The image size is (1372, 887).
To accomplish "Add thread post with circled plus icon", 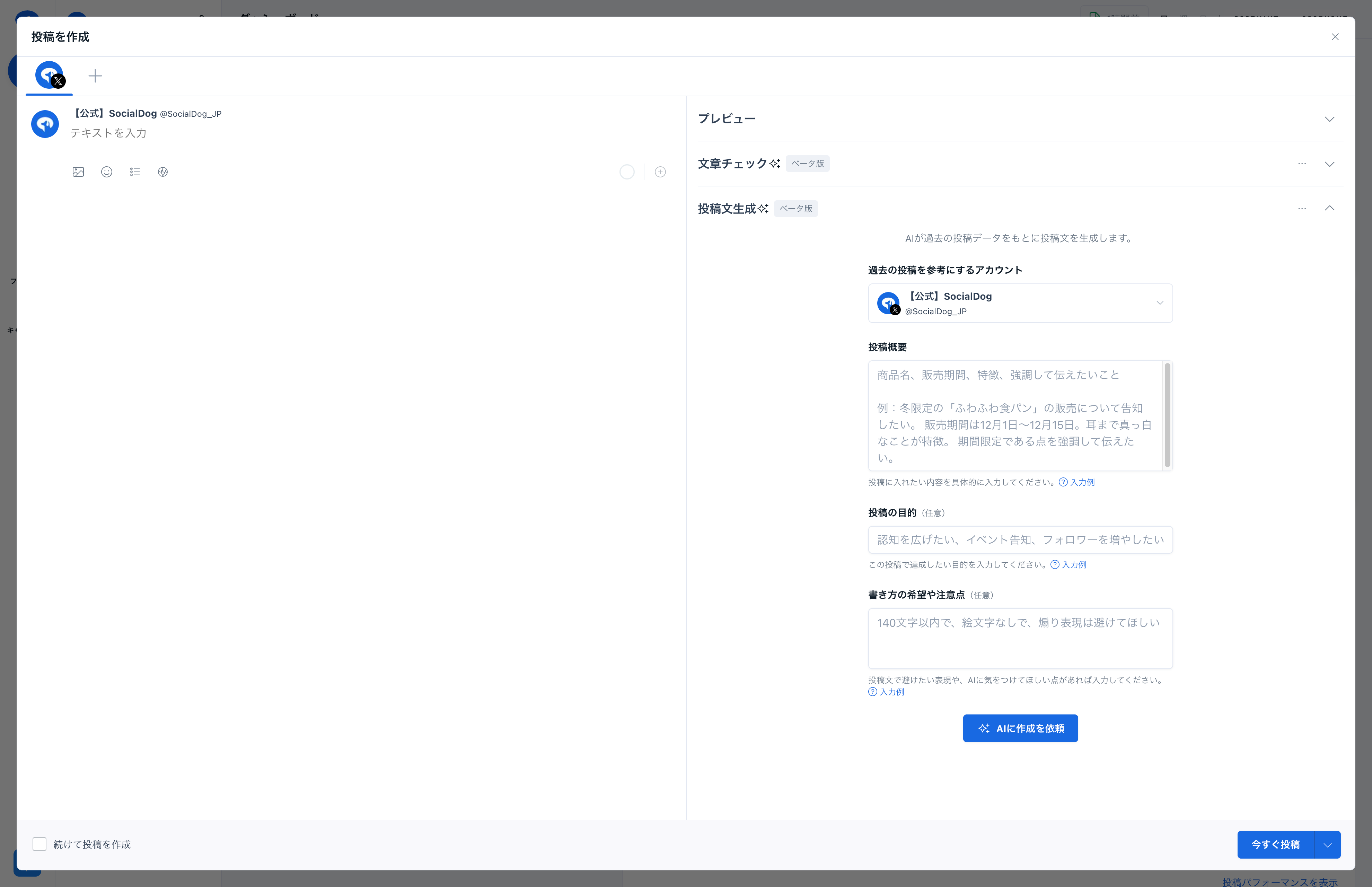I will [660, 172].
